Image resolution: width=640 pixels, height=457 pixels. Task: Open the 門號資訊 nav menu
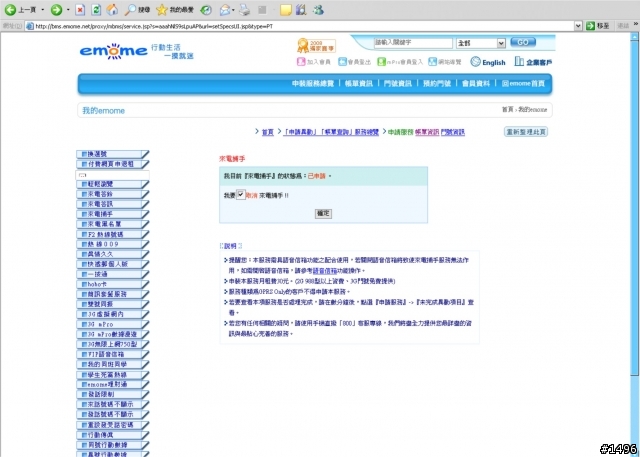click(398, 84)
